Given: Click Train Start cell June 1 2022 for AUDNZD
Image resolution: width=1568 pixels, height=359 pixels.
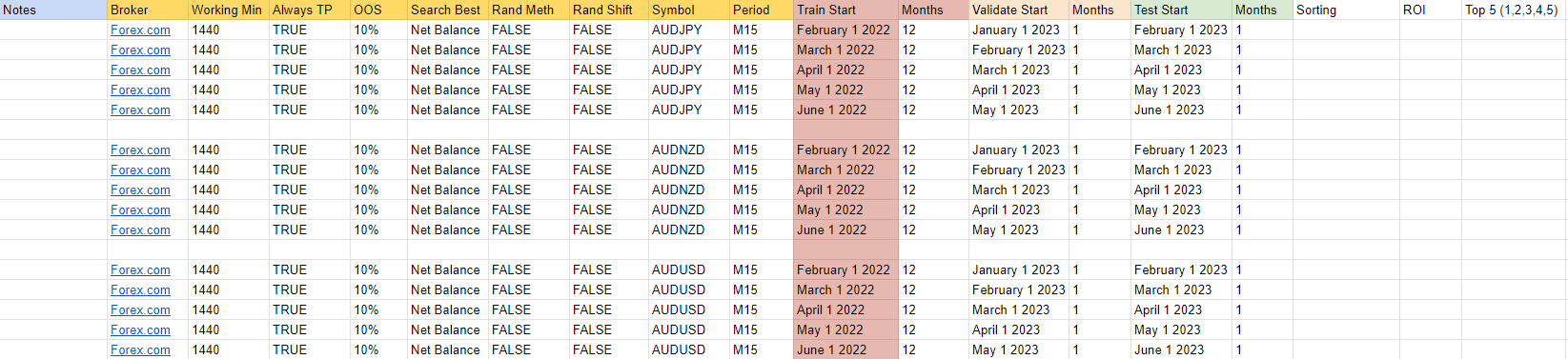Looking at the screenshot, I should 845,229.
